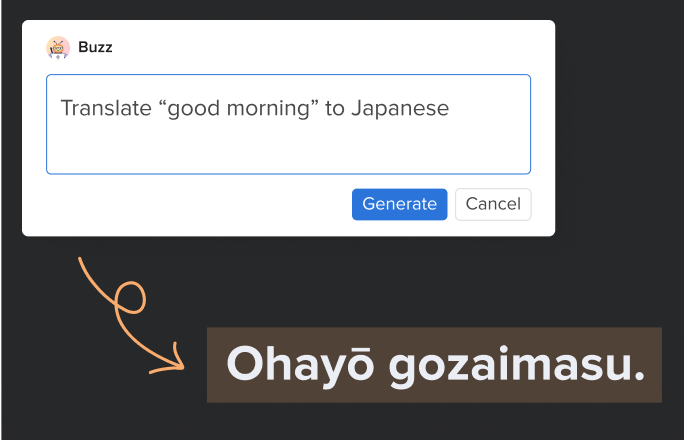
Task: Click the word Japanese in the prompt
Action: 400,109
